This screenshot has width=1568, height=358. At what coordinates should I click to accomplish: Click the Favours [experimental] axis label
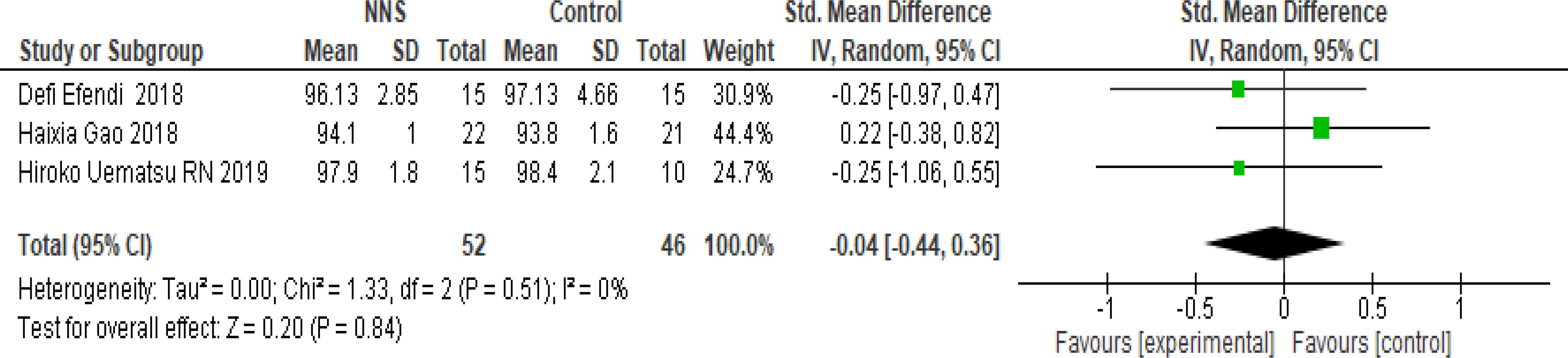1164,343
